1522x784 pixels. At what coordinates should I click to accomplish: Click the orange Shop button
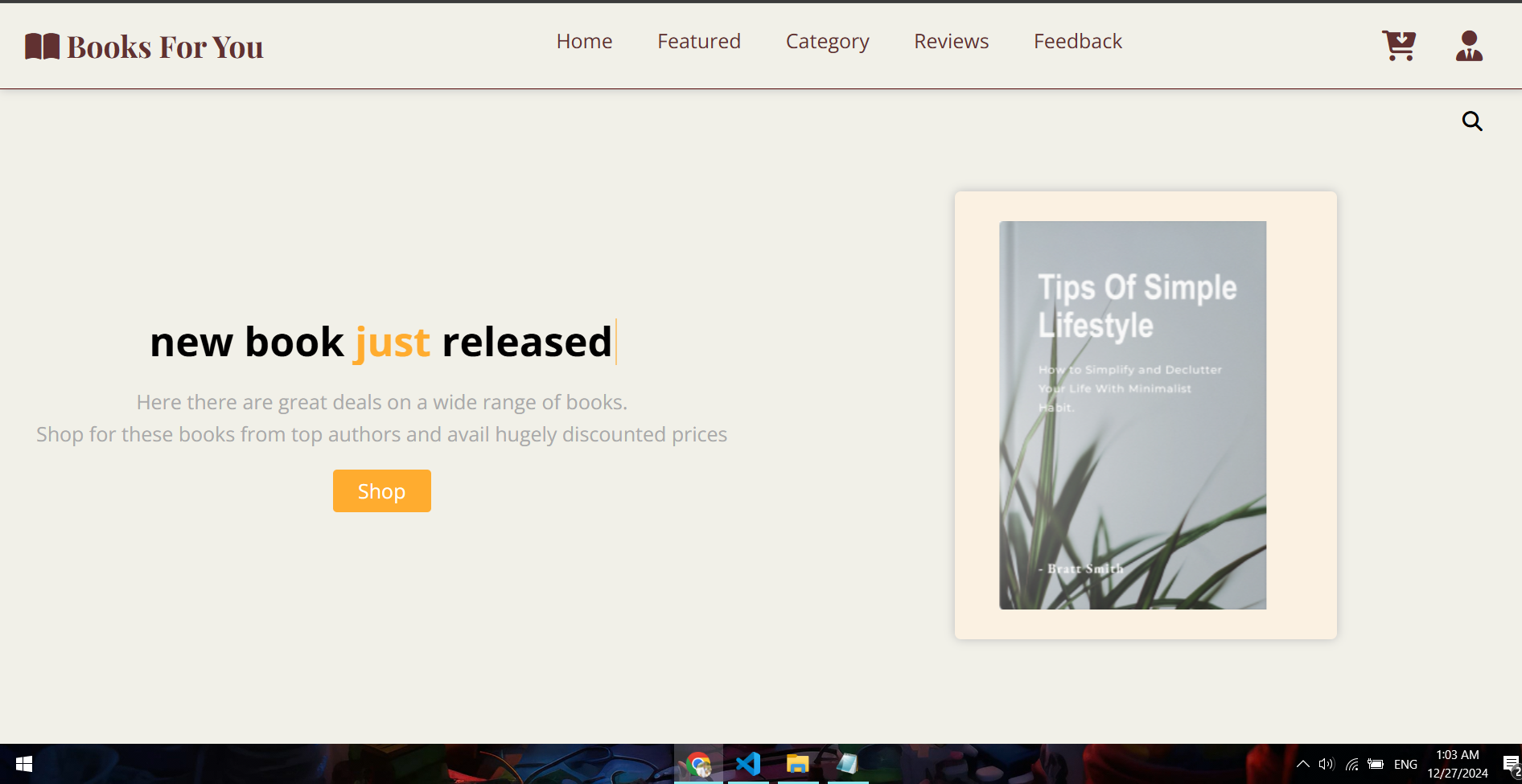pyautogui.click(x=382, y=491)
